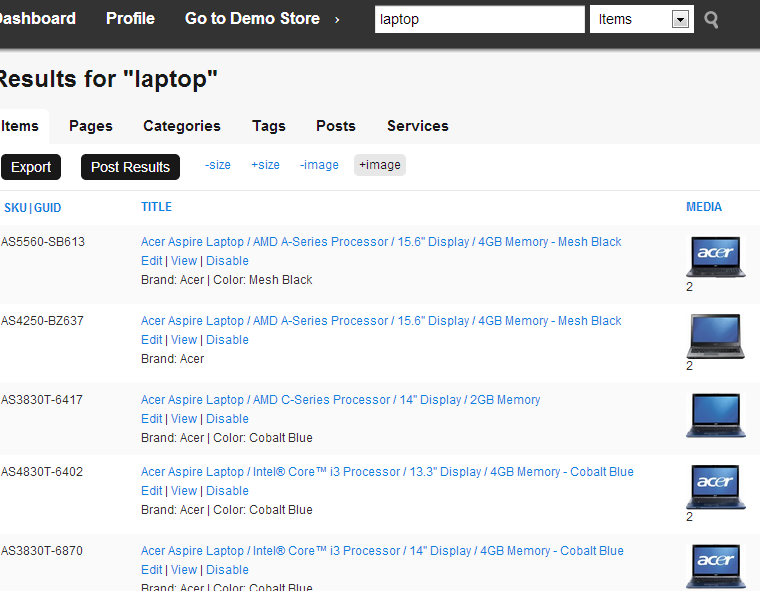
Task: Click the +image toggle
Action: pyautogui.click(x=380, y=165)
